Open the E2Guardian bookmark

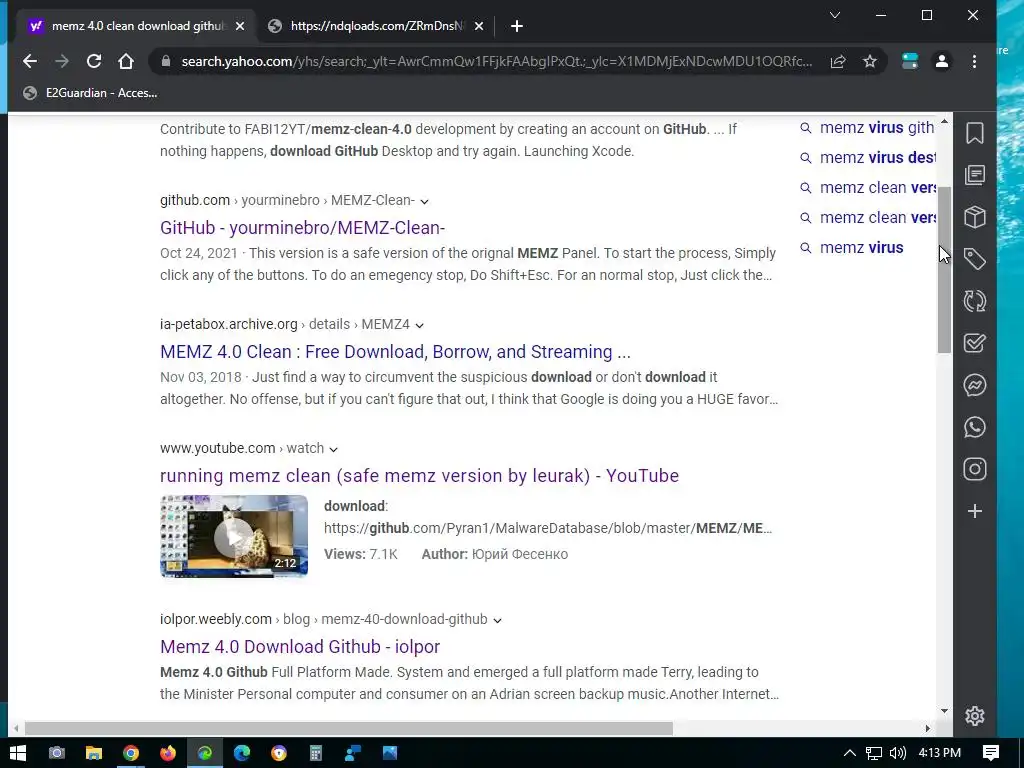[90, 93]
